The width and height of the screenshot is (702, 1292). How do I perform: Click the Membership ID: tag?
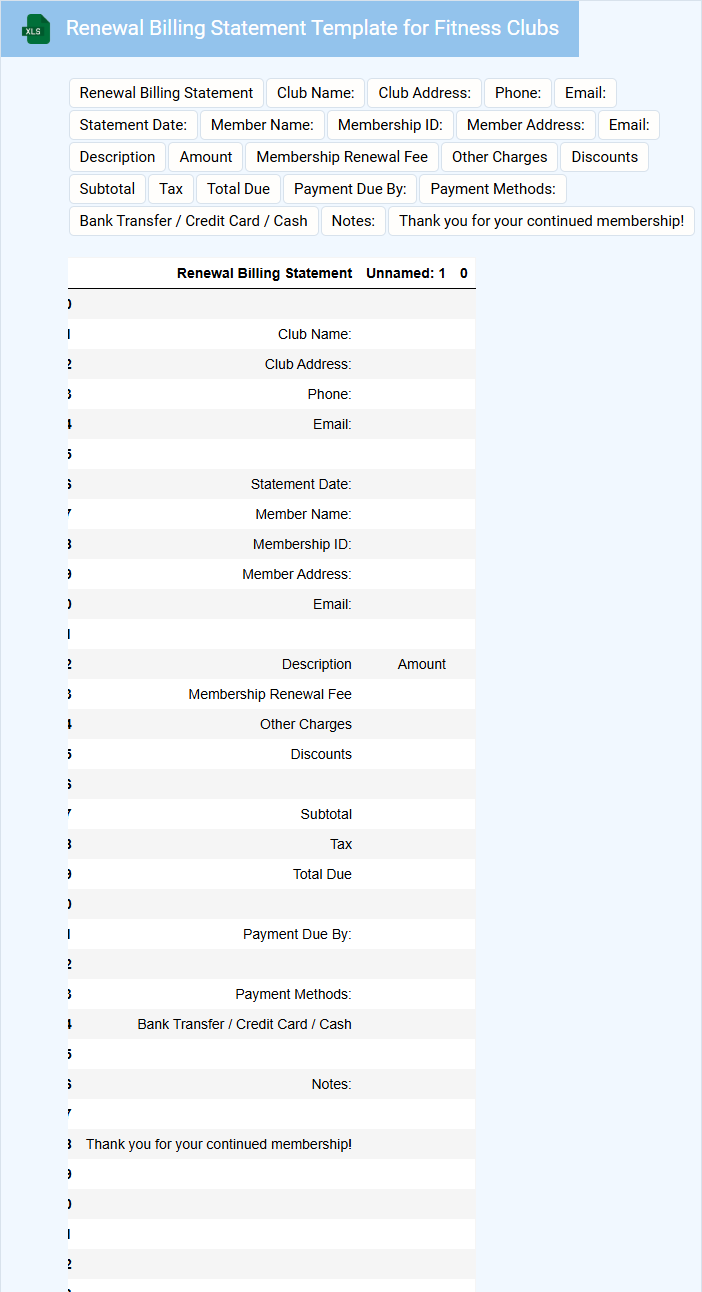click(390, 125)
